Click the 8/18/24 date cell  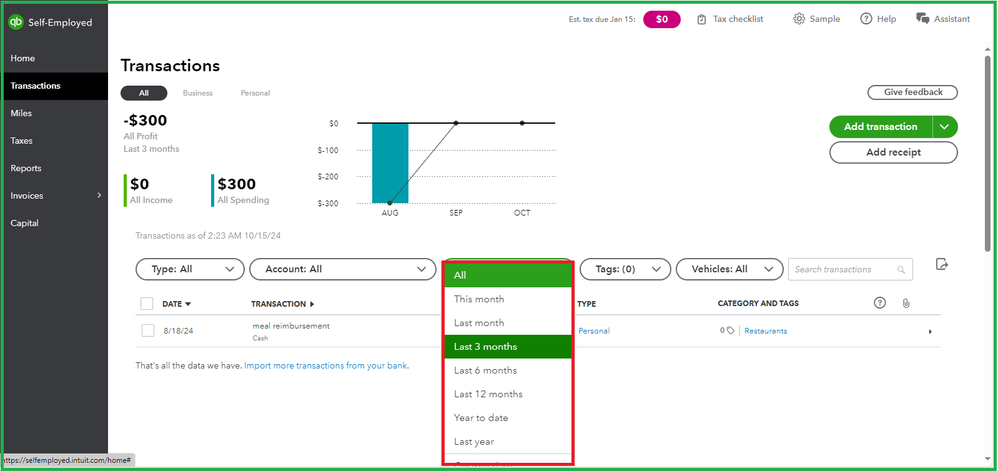click(x=178, y=331)
